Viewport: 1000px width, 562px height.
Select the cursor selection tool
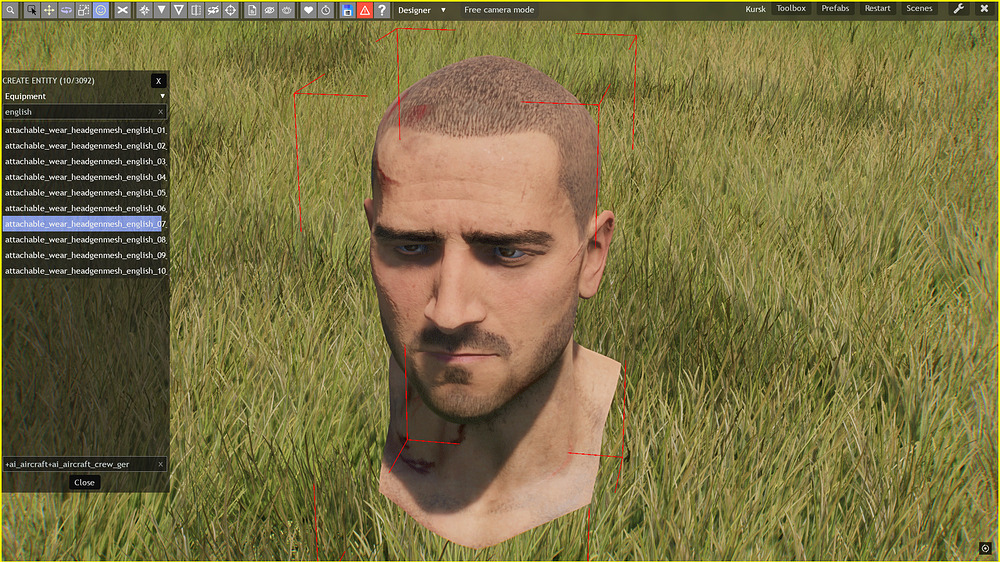[x=31, y=10]
